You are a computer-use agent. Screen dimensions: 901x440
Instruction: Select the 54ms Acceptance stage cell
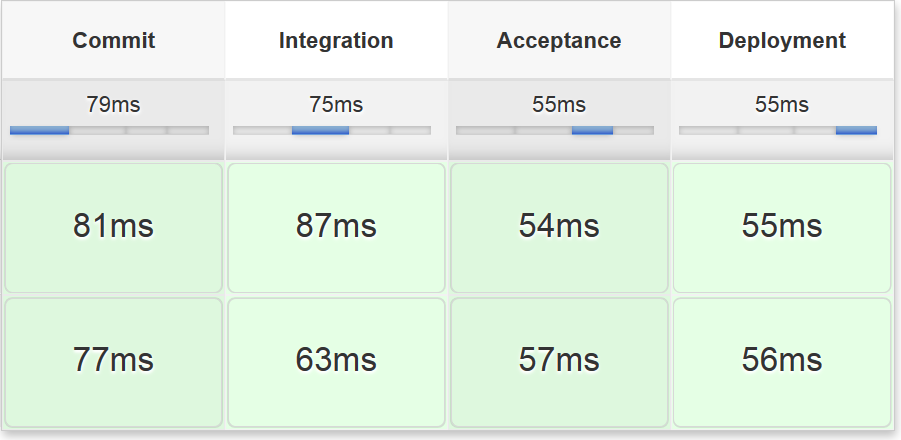point(559,227)
